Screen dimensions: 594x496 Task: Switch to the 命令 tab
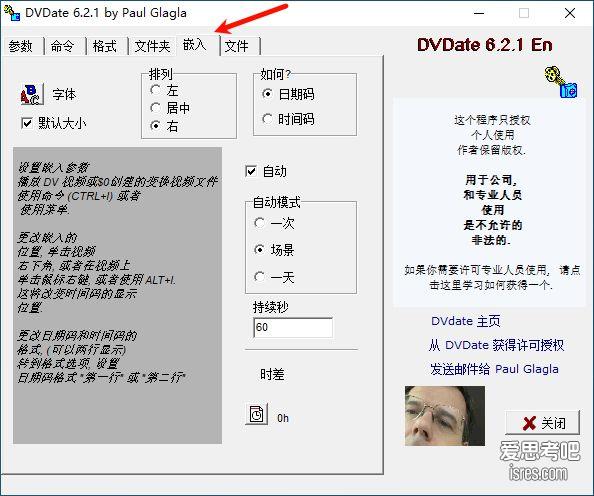click(63, 46)
